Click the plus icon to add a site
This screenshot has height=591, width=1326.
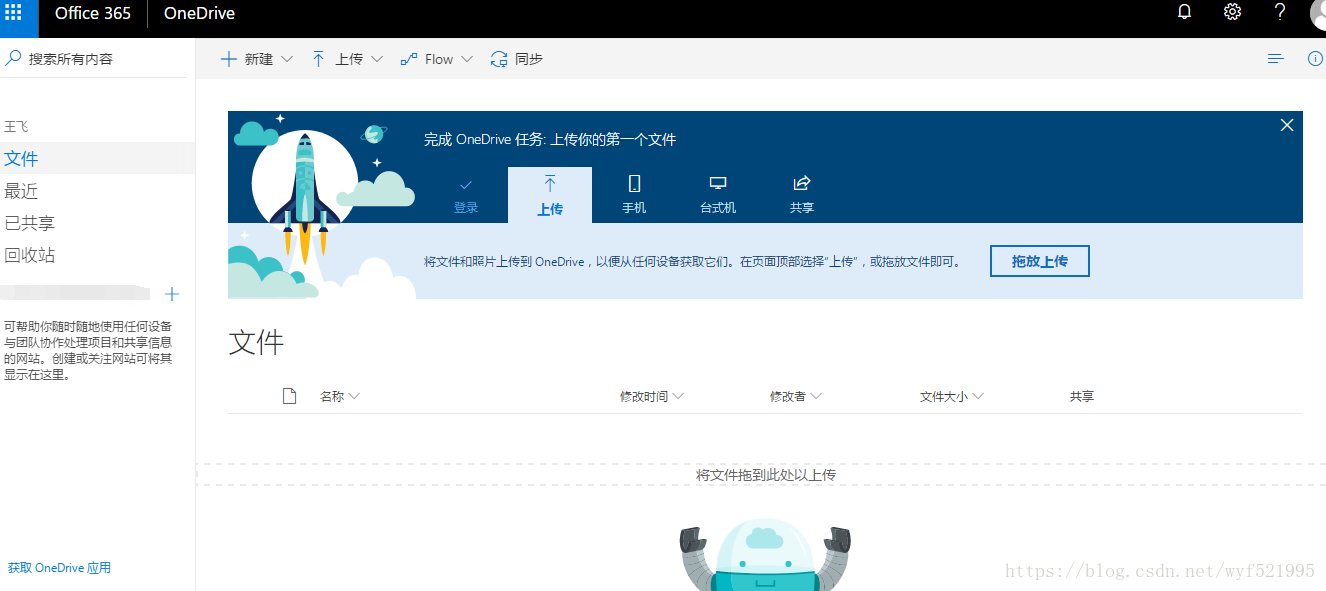[172, 294]
